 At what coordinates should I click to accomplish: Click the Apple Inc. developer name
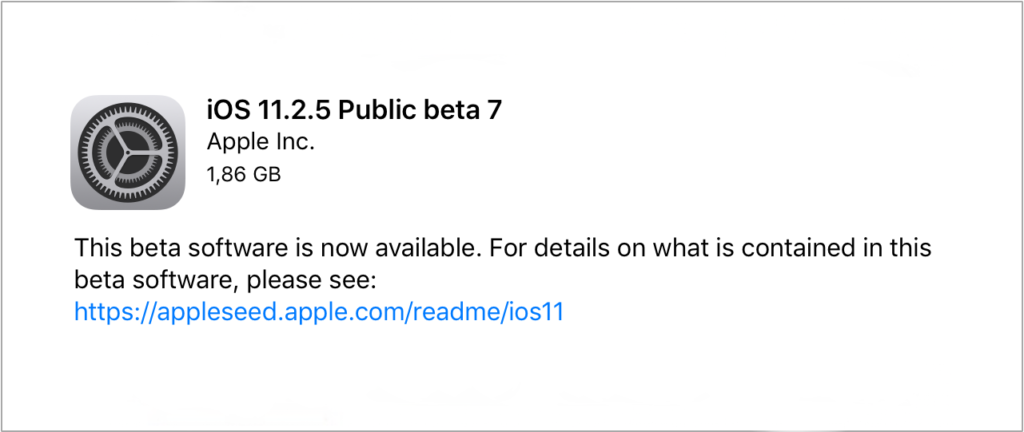(260, 143)
